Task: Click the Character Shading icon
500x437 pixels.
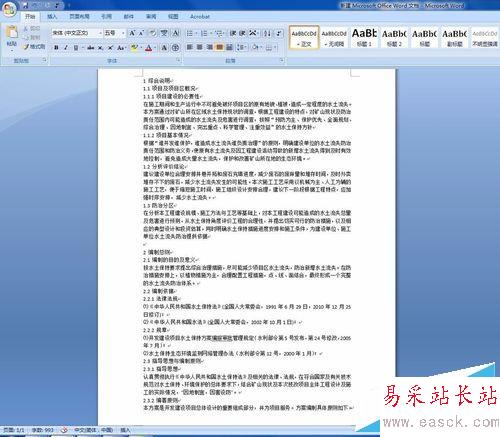Action: [164, 48]
